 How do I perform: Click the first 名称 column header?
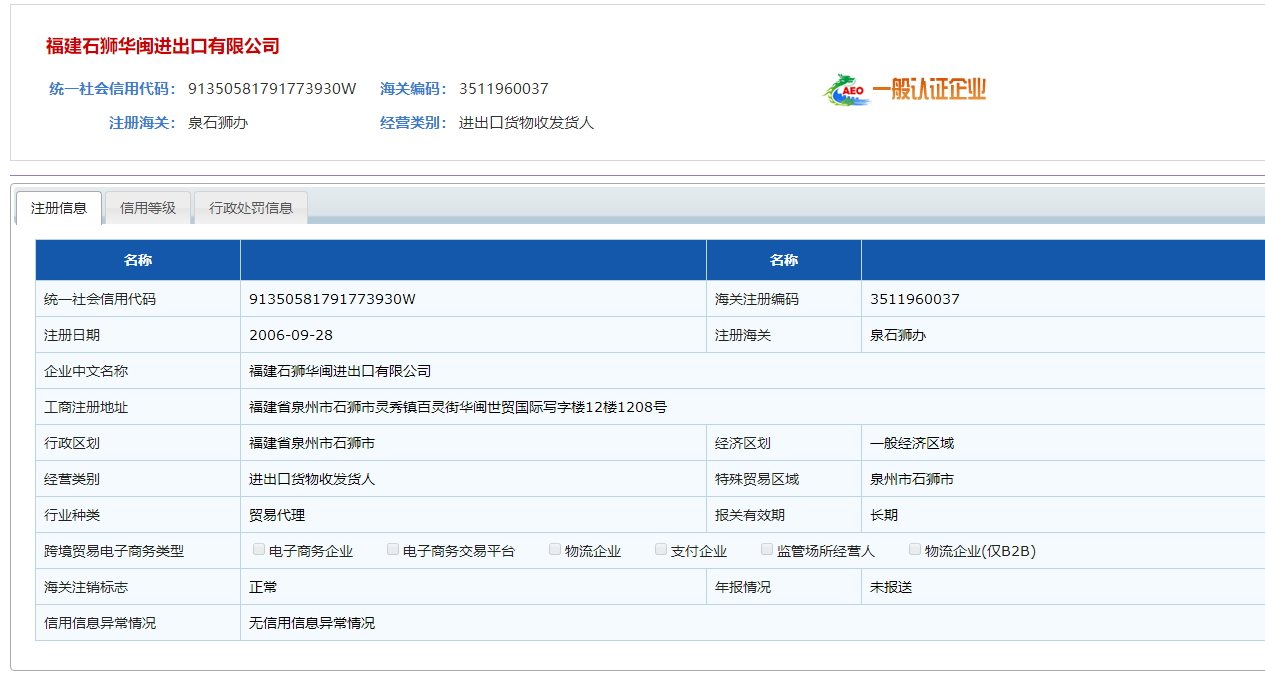[138, 260]
